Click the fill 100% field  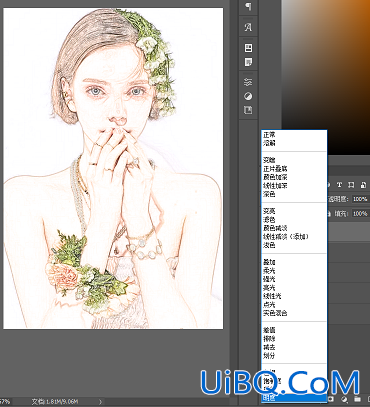(360, 214)
